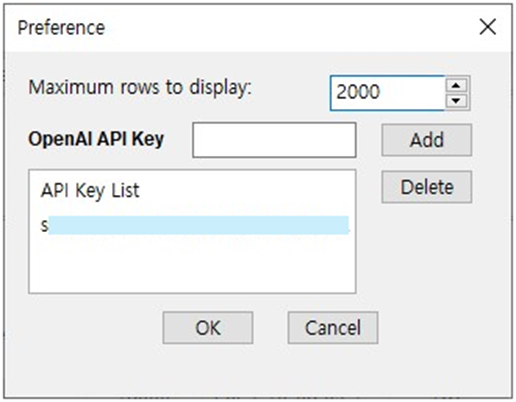Increase maximum rows with up arrow
This screenshot has height=402, width=516.
456,85
